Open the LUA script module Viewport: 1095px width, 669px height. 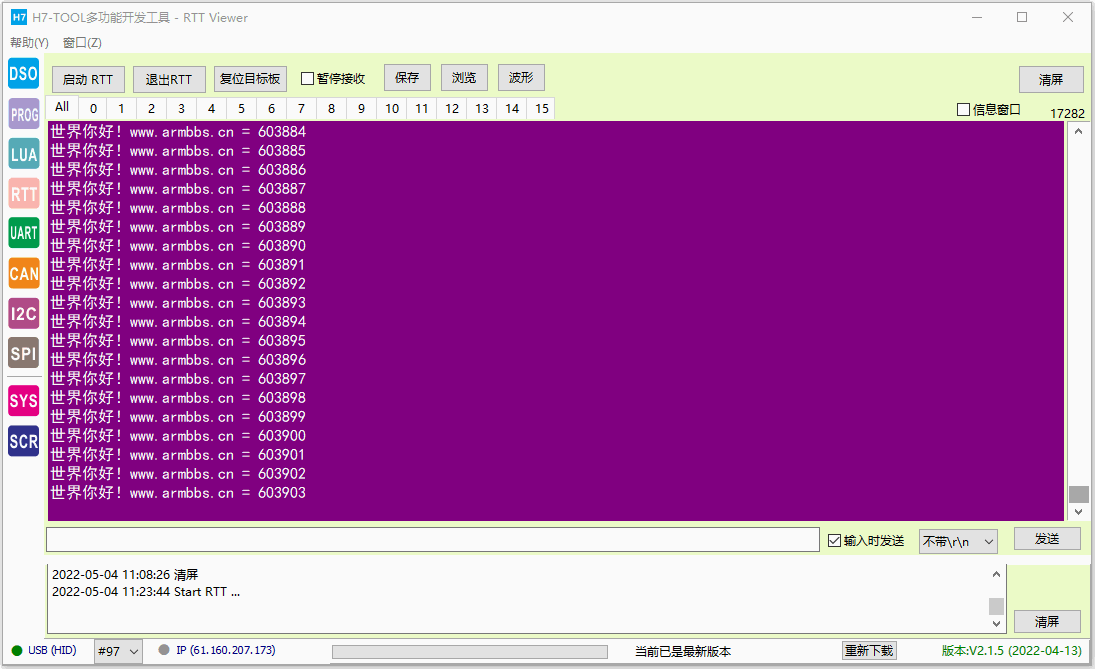tap(24, 154)
